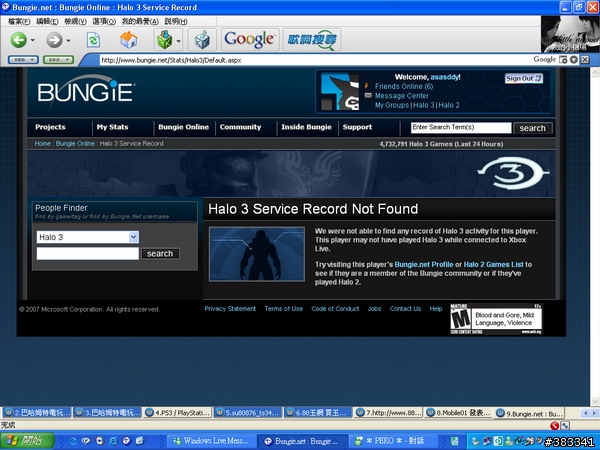Open the PEKO conversation taskbar button
This screenshot has height=450, width=600.
393,441
